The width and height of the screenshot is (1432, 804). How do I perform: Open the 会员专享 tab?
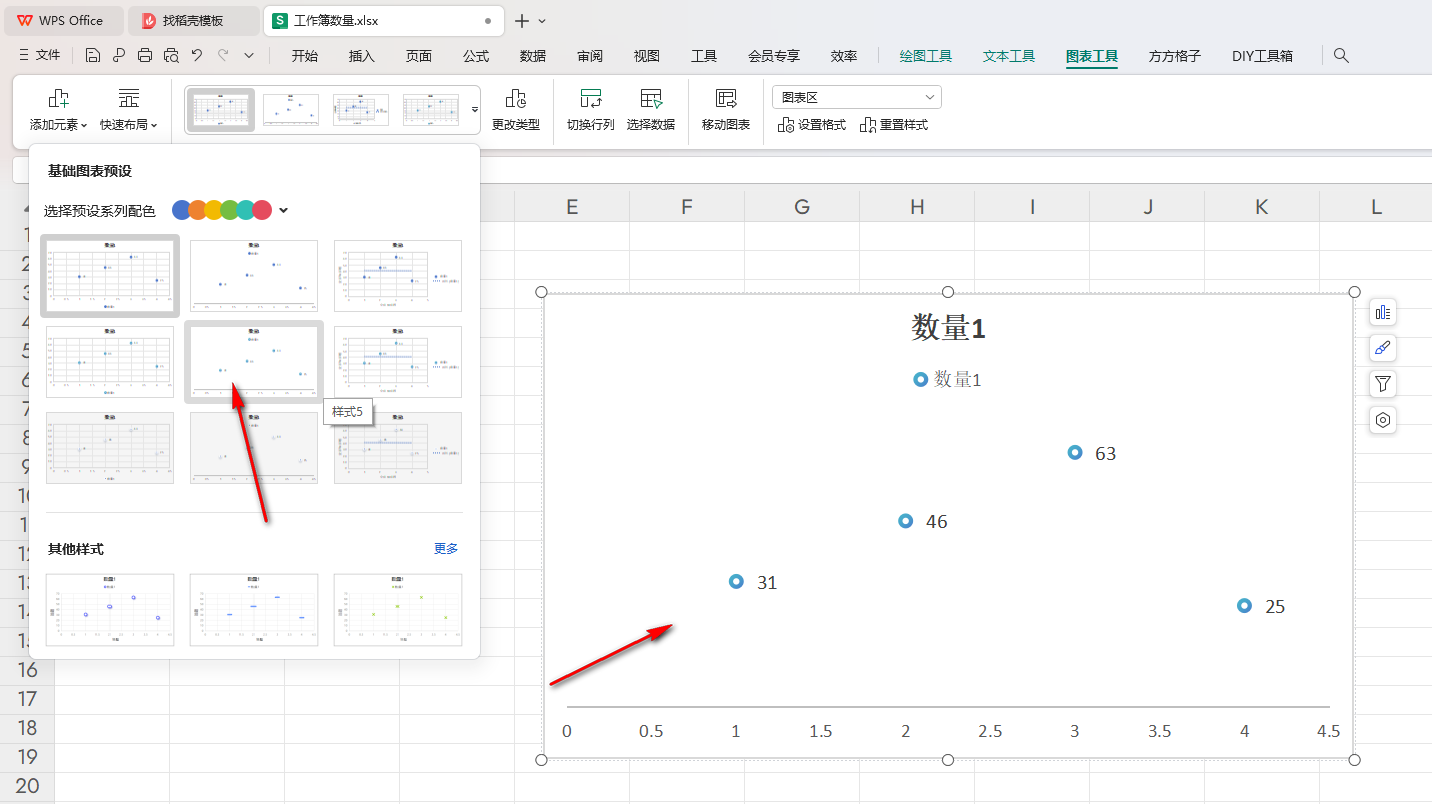(774, 56)
